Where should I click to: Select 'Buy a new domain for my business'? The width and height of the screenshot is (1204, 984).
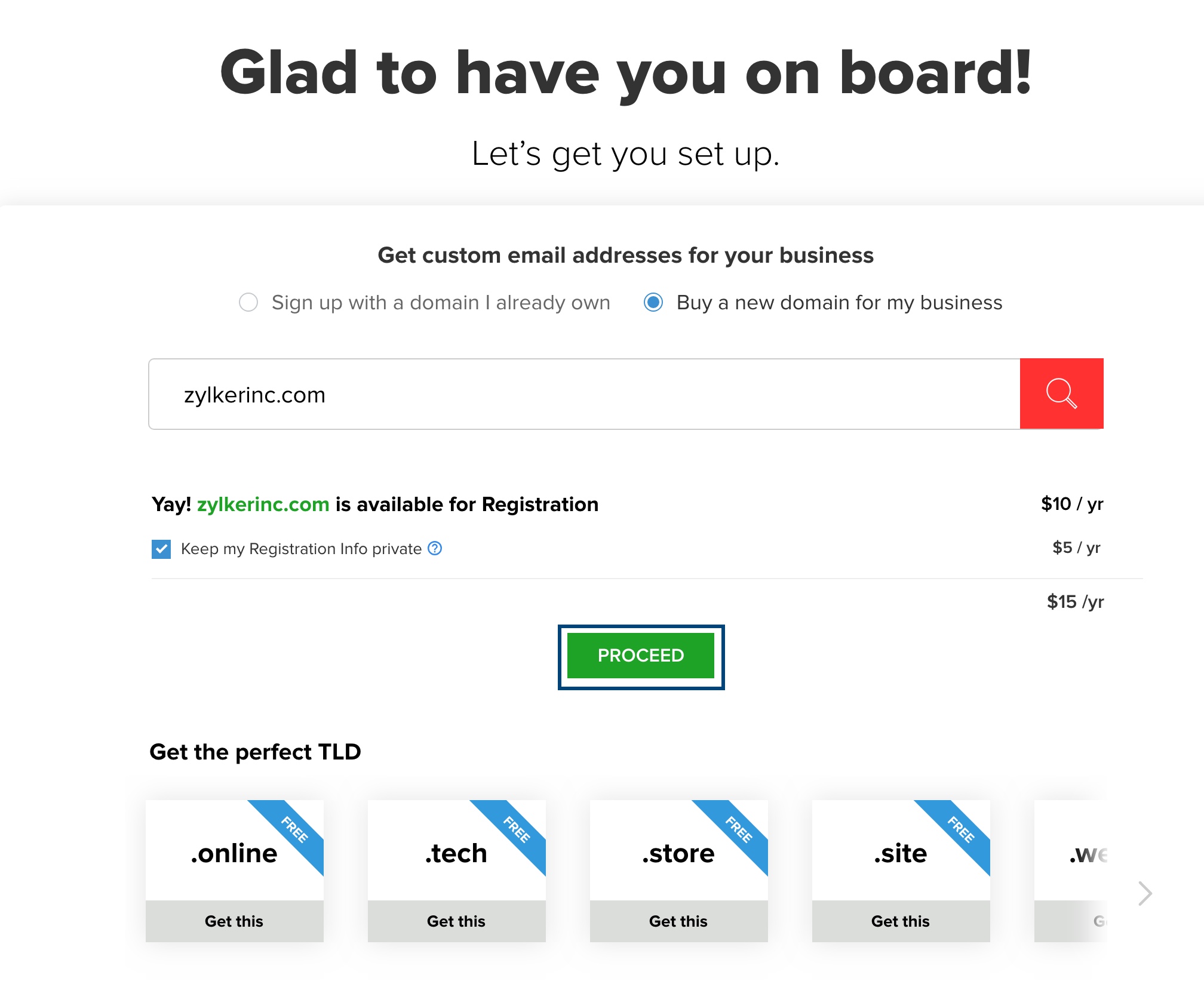(x=653, y=302)
